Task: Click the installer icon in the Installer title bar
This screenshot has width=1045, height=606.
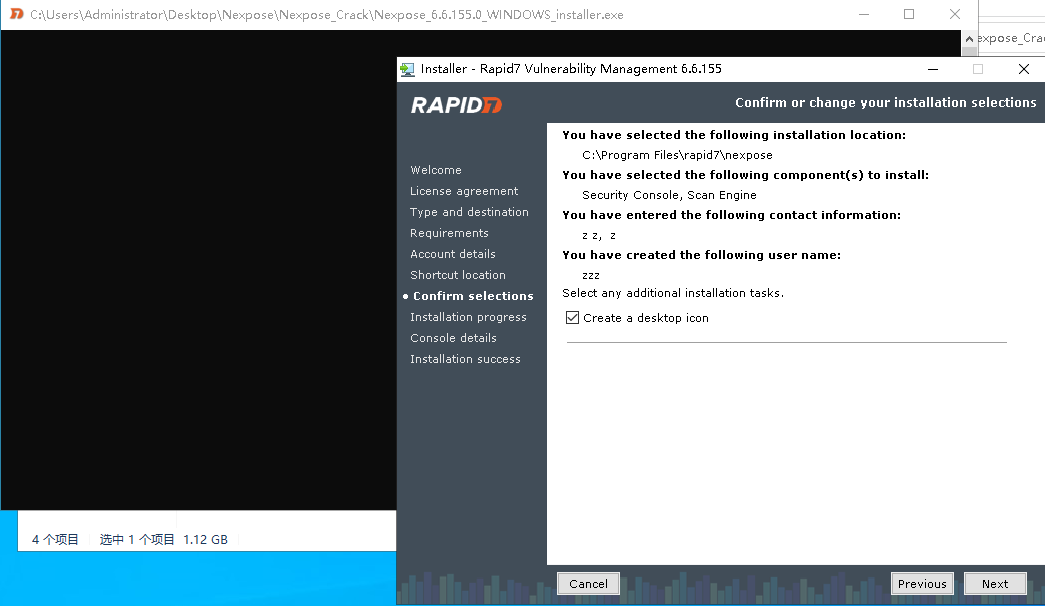Action: [x=407, y=69]
